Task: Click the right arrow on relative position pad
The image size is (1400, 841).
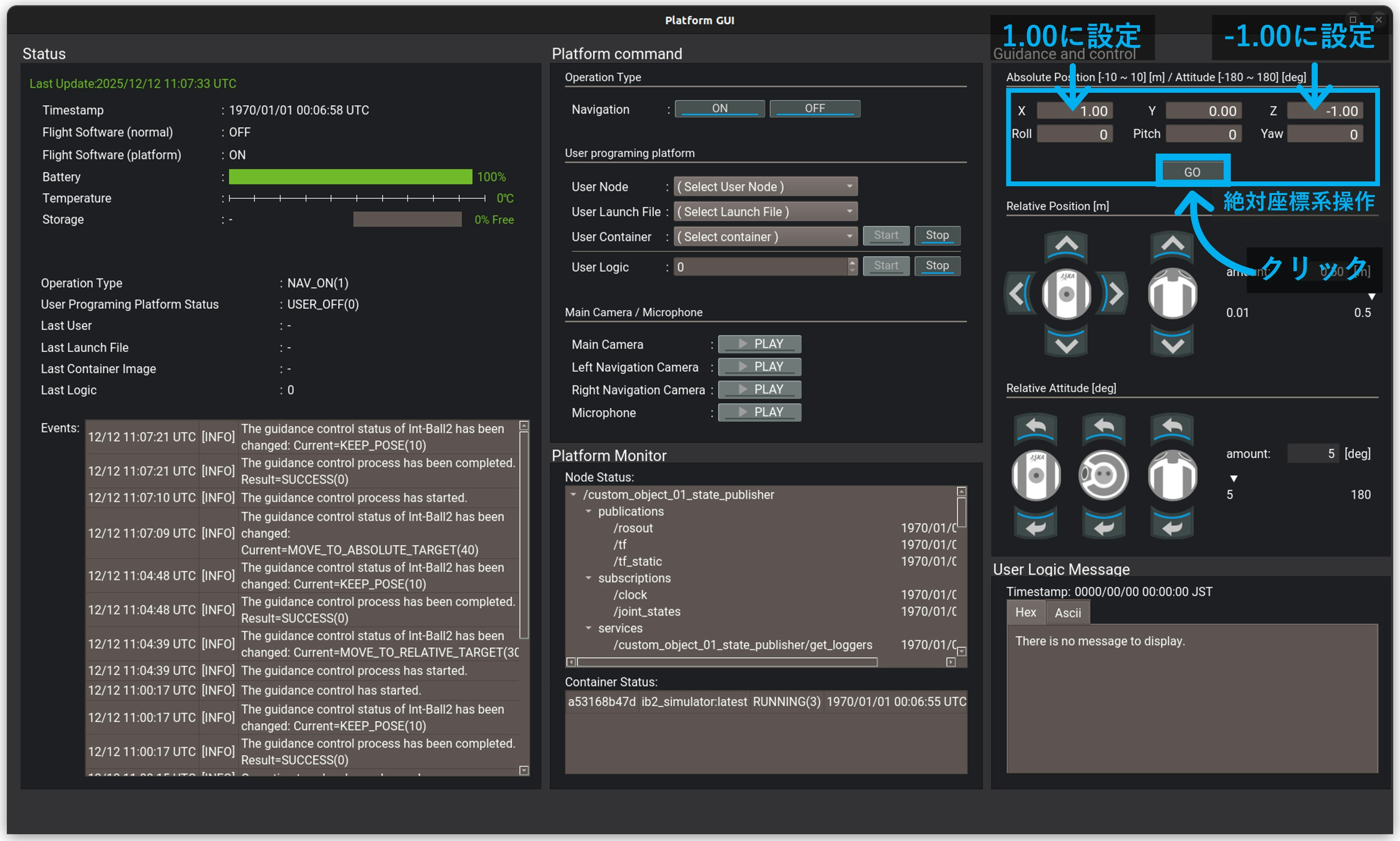Action: pyautogui.click(x=1115, y=294)
